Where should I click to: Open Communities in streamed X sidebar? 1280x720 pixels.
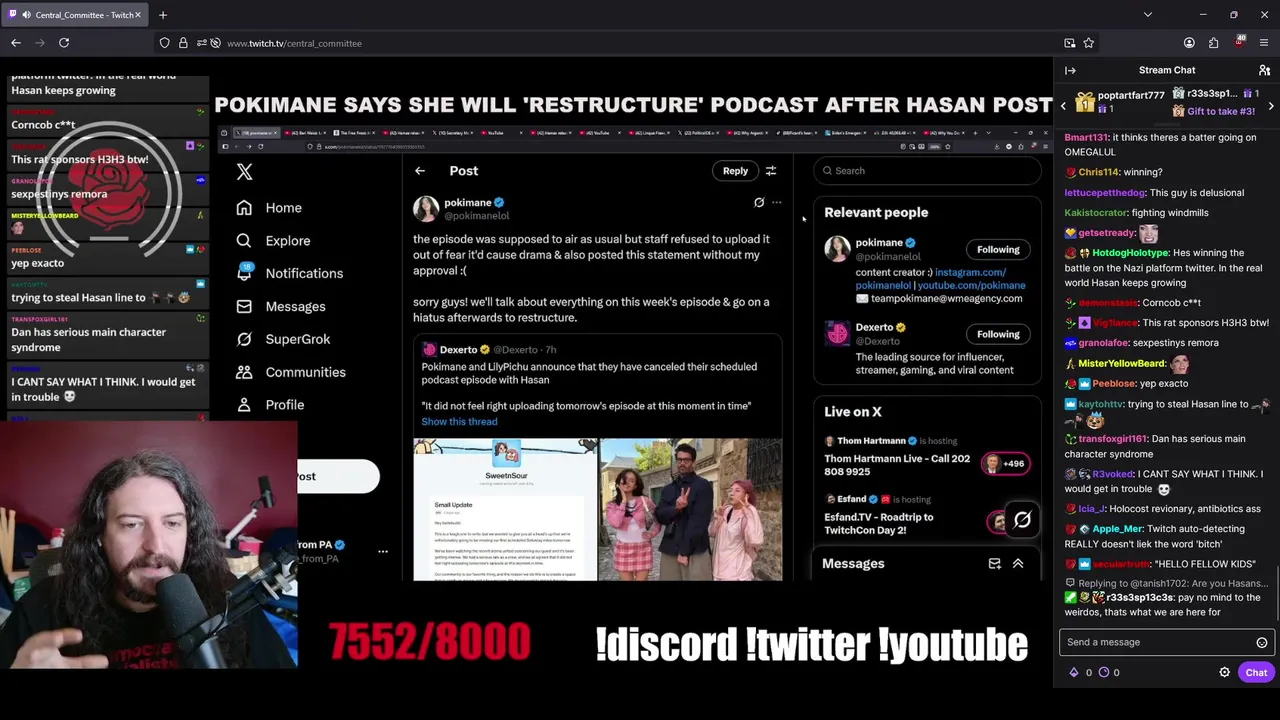pos(290,372)
